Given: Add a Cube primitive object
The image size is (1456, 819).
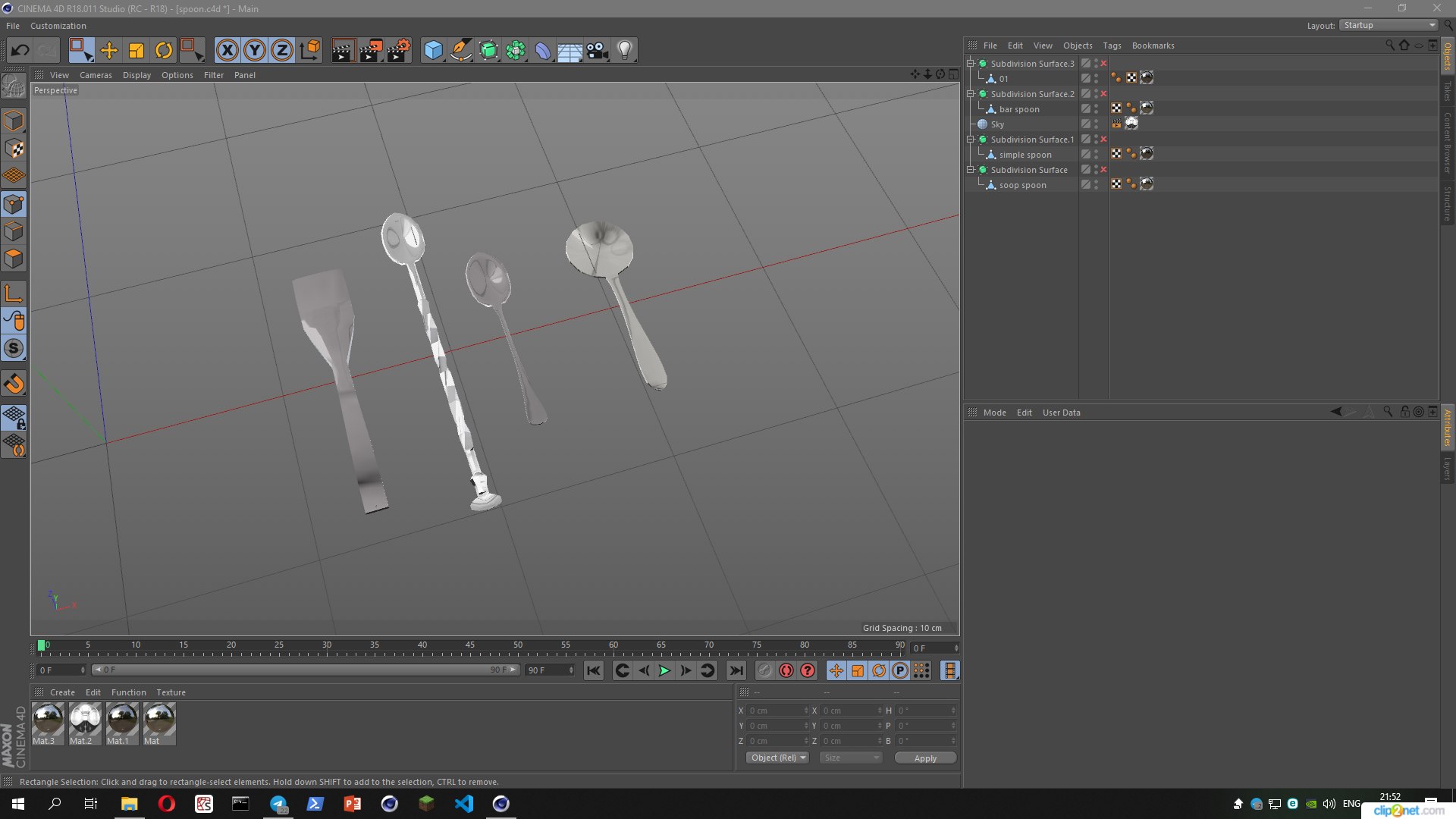Looking at the screenshot, I should tap(433, 51).
